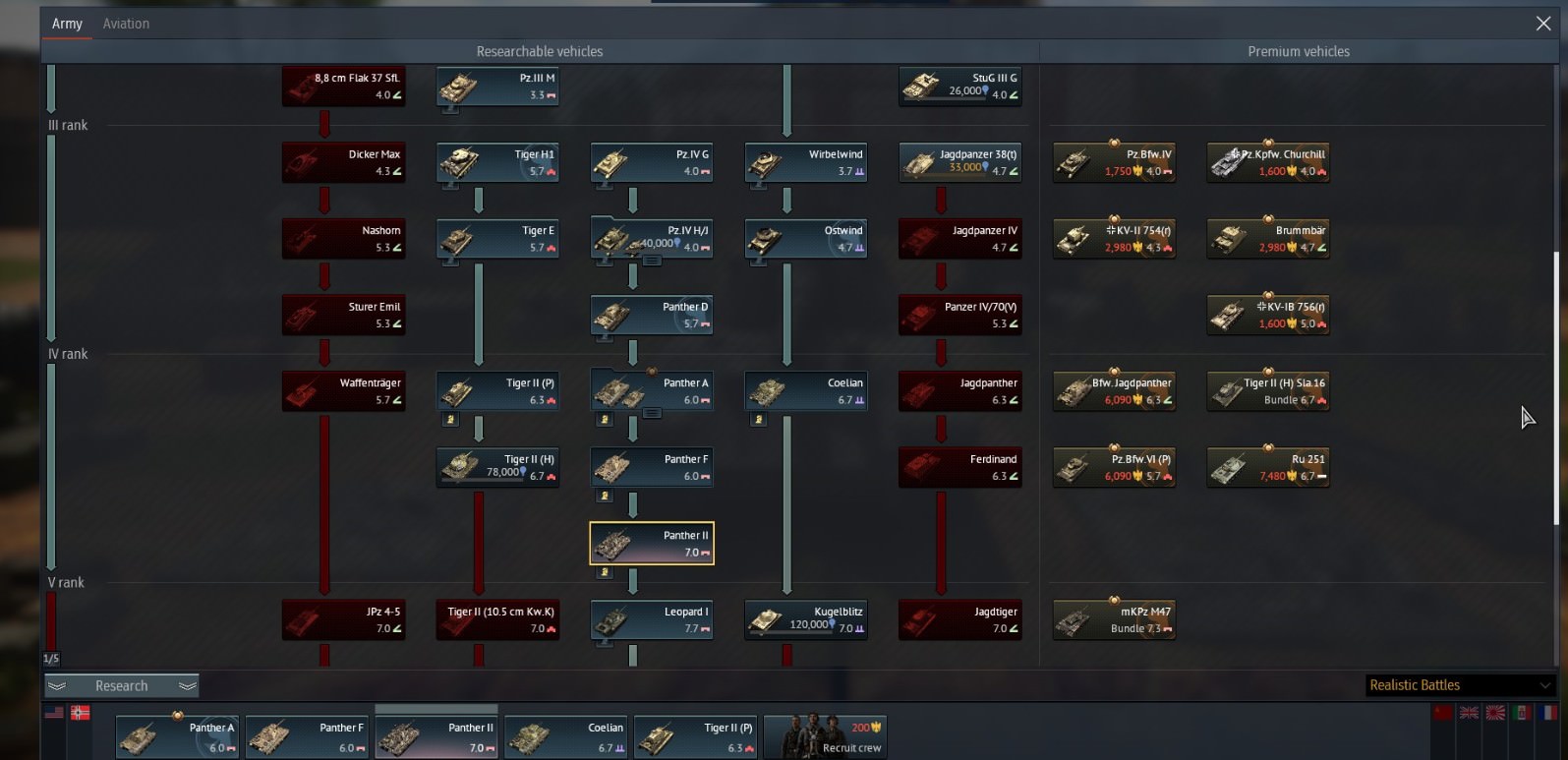Open the Bfw. Jagdpanther premium card
The image size is (1568, 760).
pos(1114,391)
